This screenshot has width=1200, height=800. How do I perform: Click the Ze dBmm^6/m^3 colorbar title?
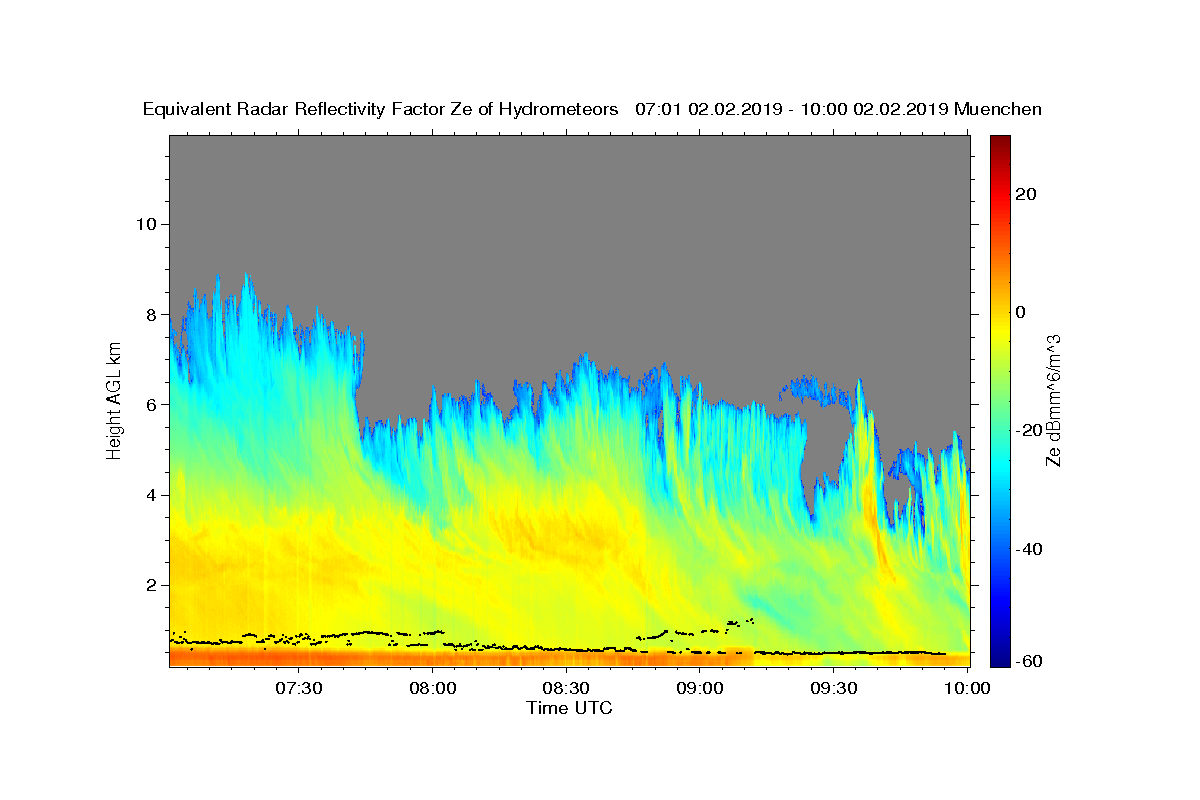pyautogui.click(x=1053, y=400)
